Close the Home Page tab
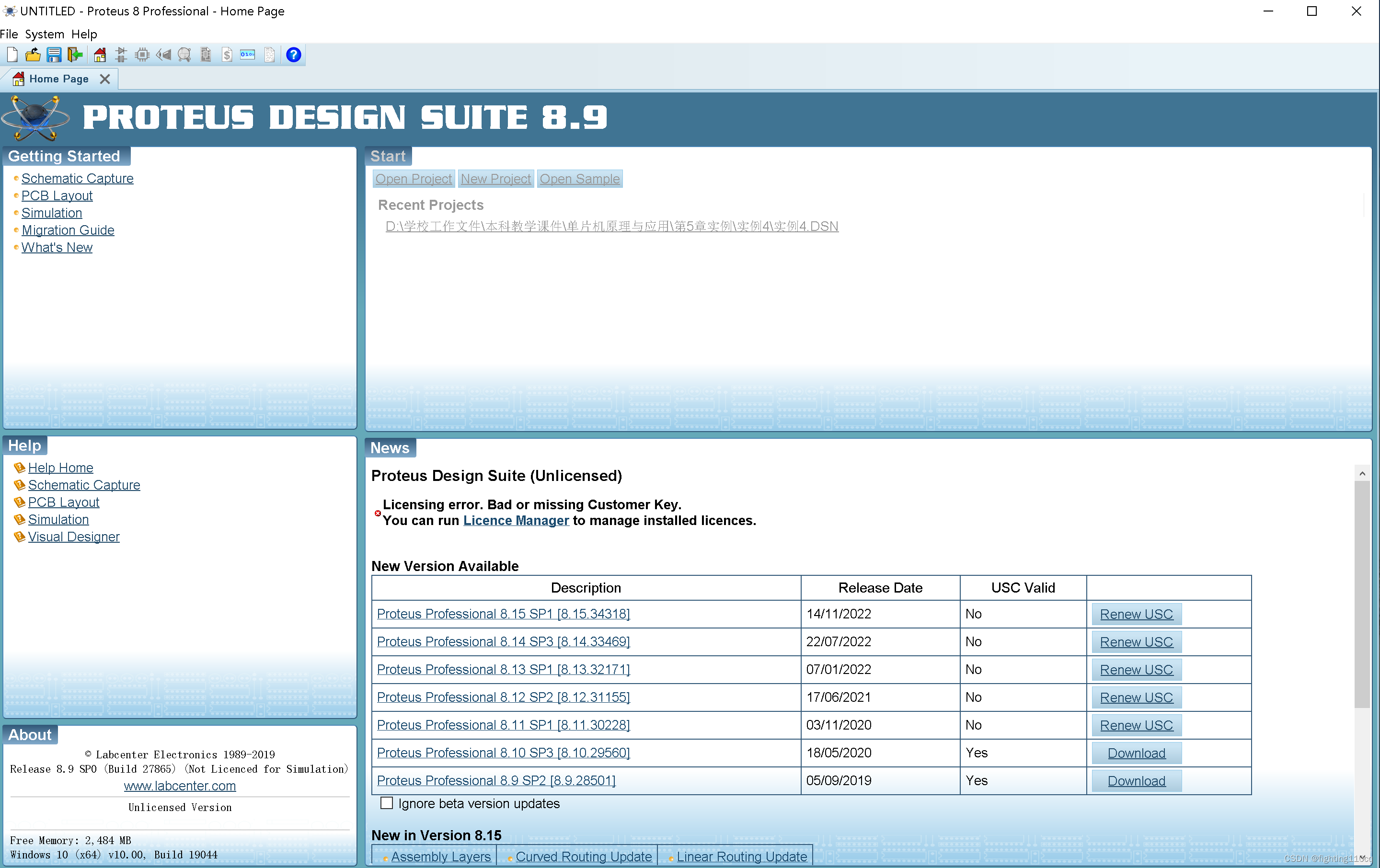This screenshot has width=1380, height=868. (105, 79)
